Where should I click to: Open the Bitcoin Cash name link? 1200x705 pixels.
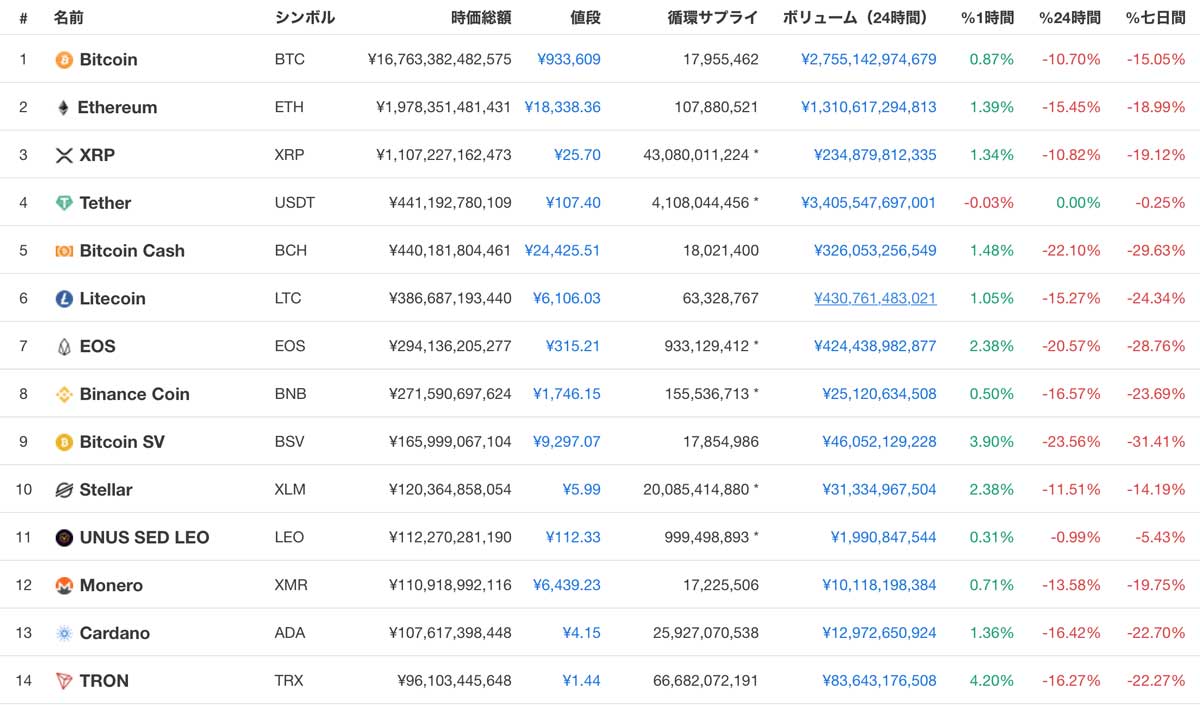(132, 251)
